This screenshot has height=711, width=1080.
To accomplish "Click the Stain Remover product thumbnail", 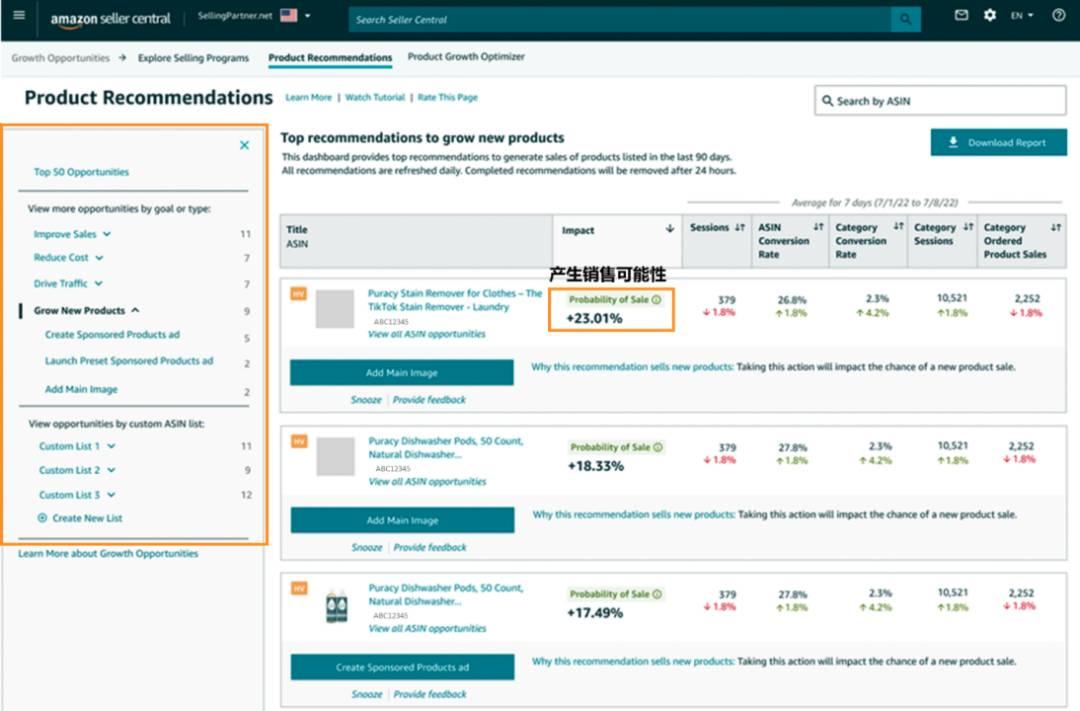I will [335, 309].
